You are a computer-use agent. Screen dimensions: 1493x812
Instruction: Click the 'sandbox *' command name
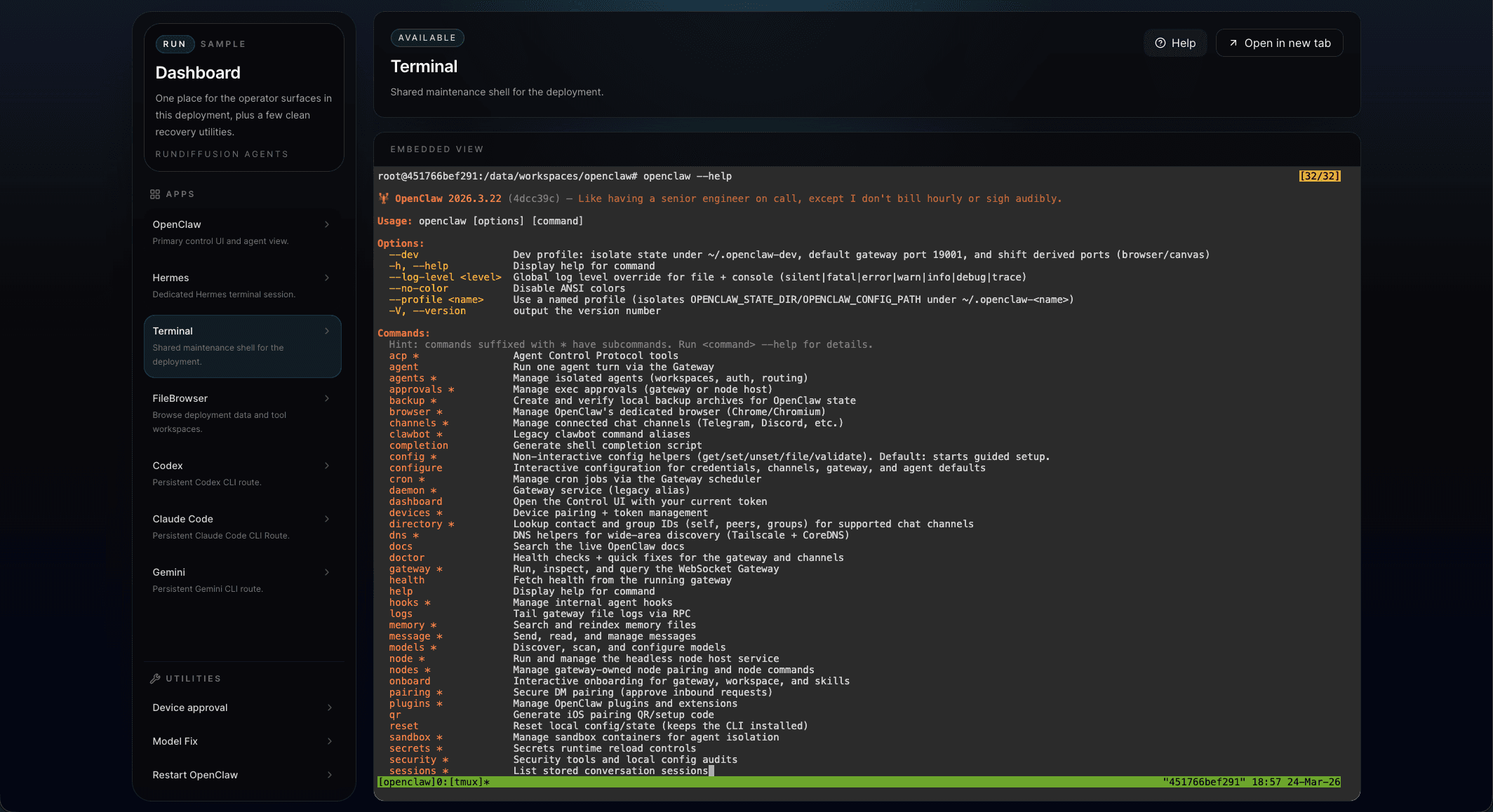[416, 737]
